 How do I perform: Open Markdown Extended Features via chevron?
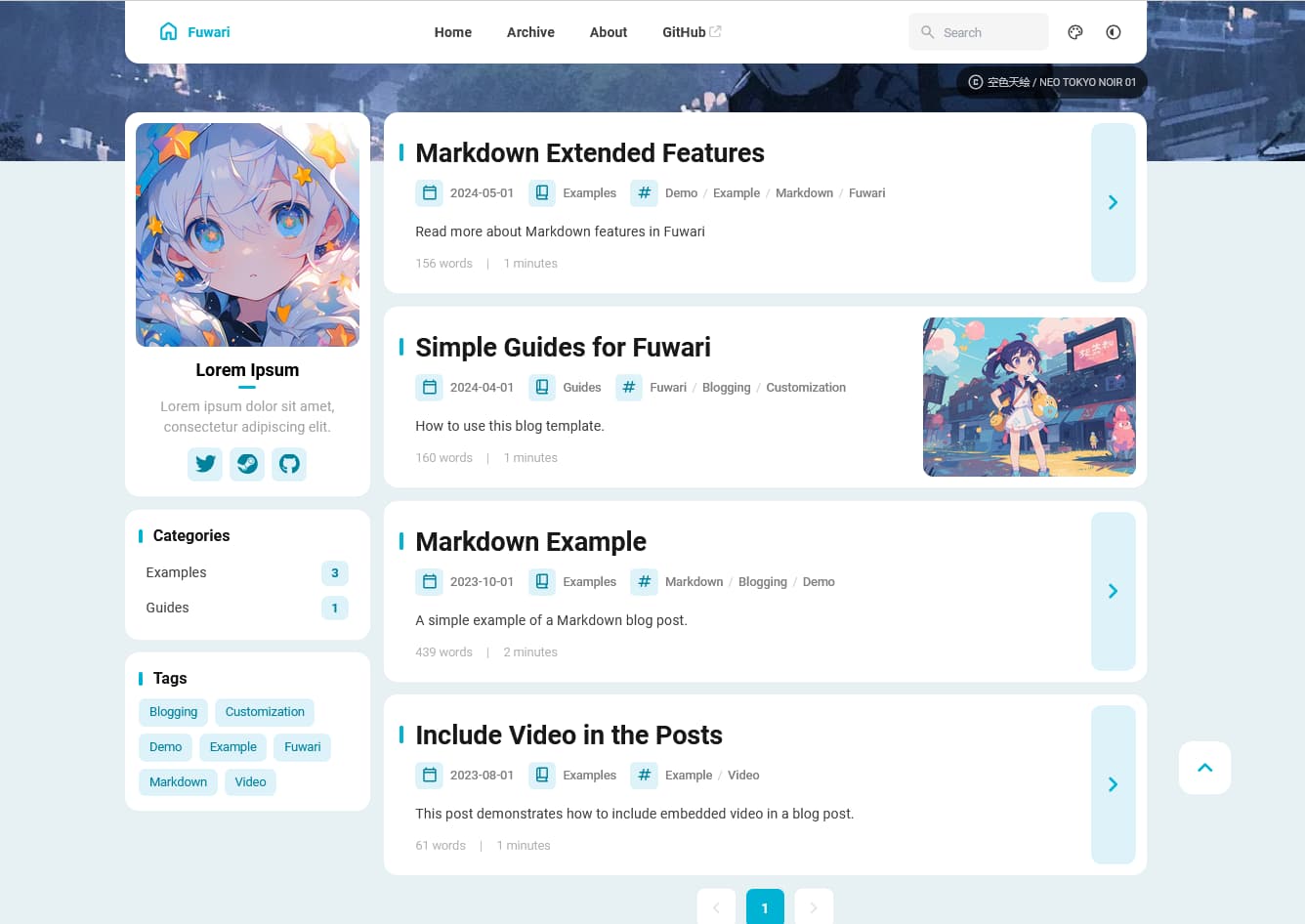coord(1113,202)
